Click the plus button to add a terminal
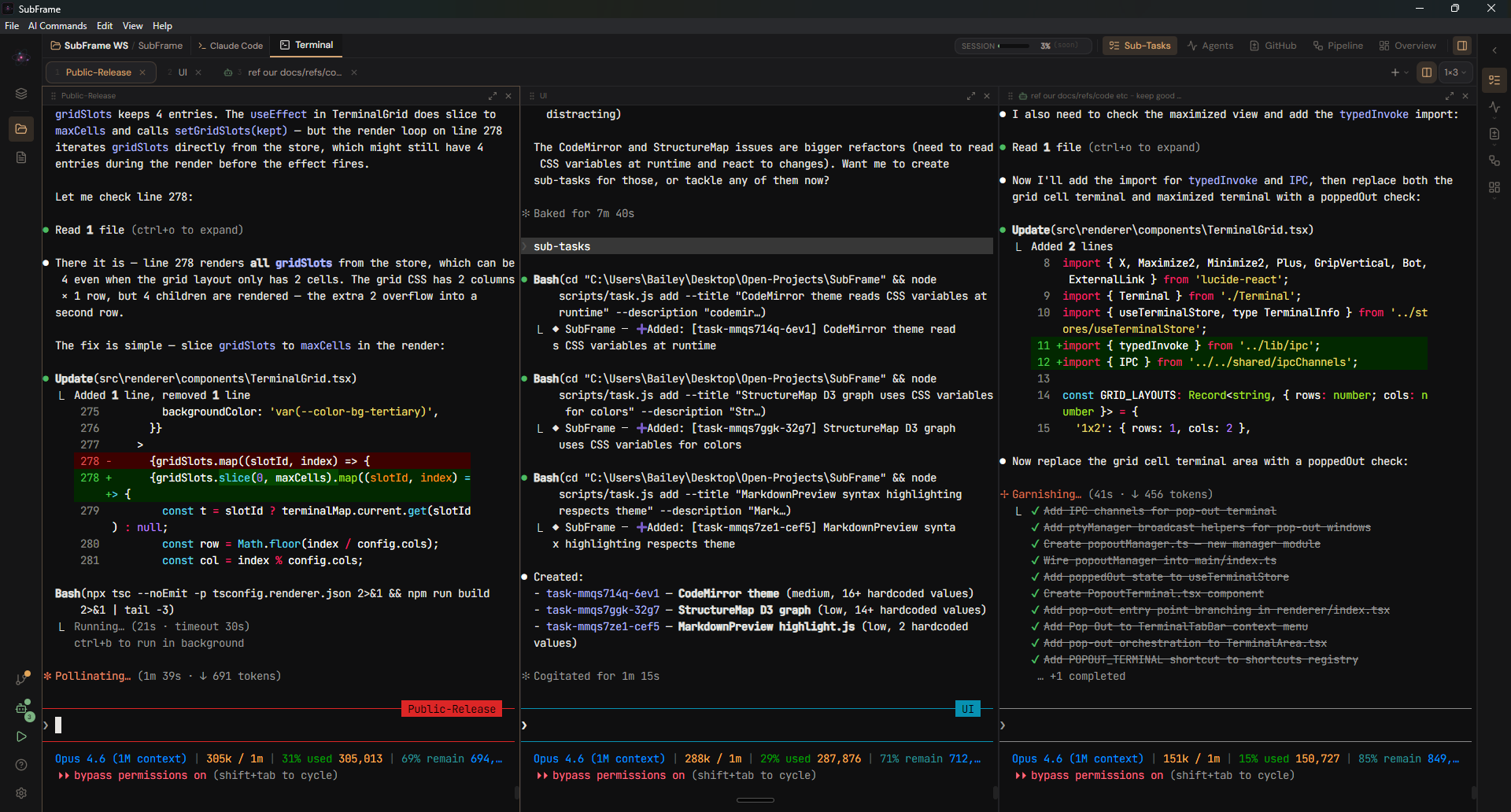The width and height of the screenshot is (1511, 812). pyautogui.click(x=1395, y=72)
